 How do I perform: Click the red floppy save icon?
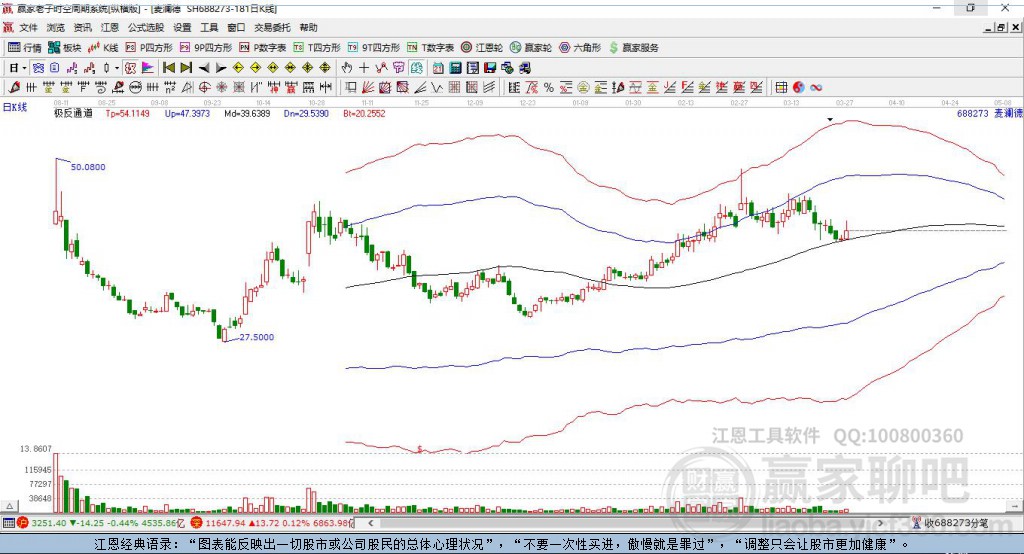click(490, 68)
